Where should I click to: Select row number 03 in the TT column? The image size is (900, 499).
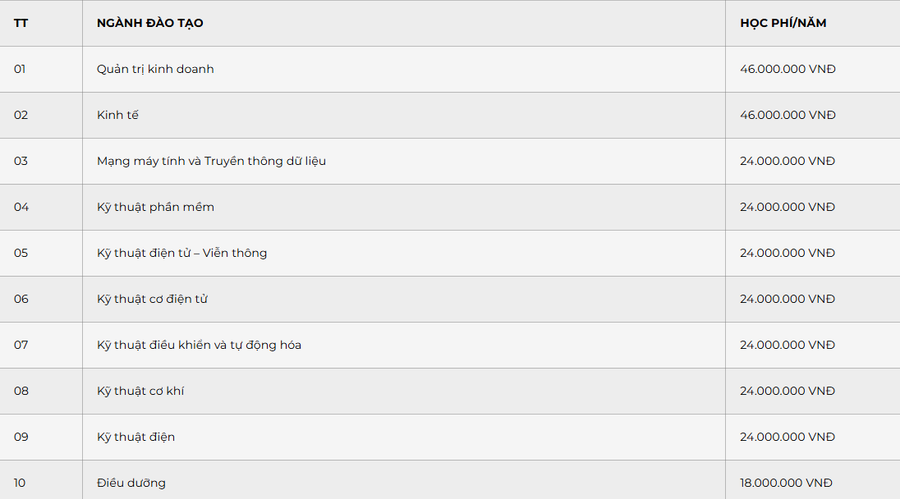click(21, 161)
